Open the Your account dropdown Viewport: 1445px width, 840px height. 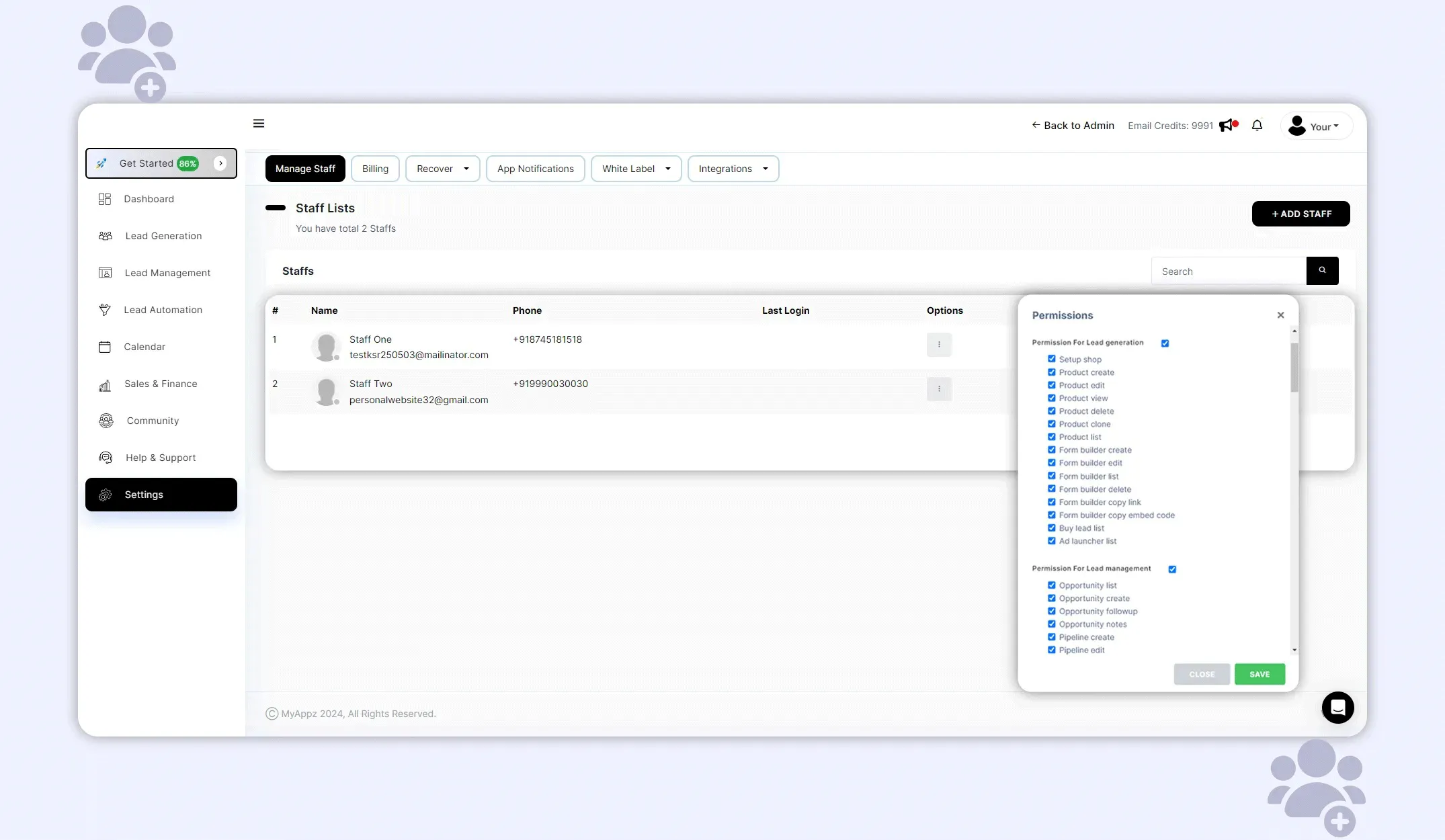click(x=1316, y=126)
